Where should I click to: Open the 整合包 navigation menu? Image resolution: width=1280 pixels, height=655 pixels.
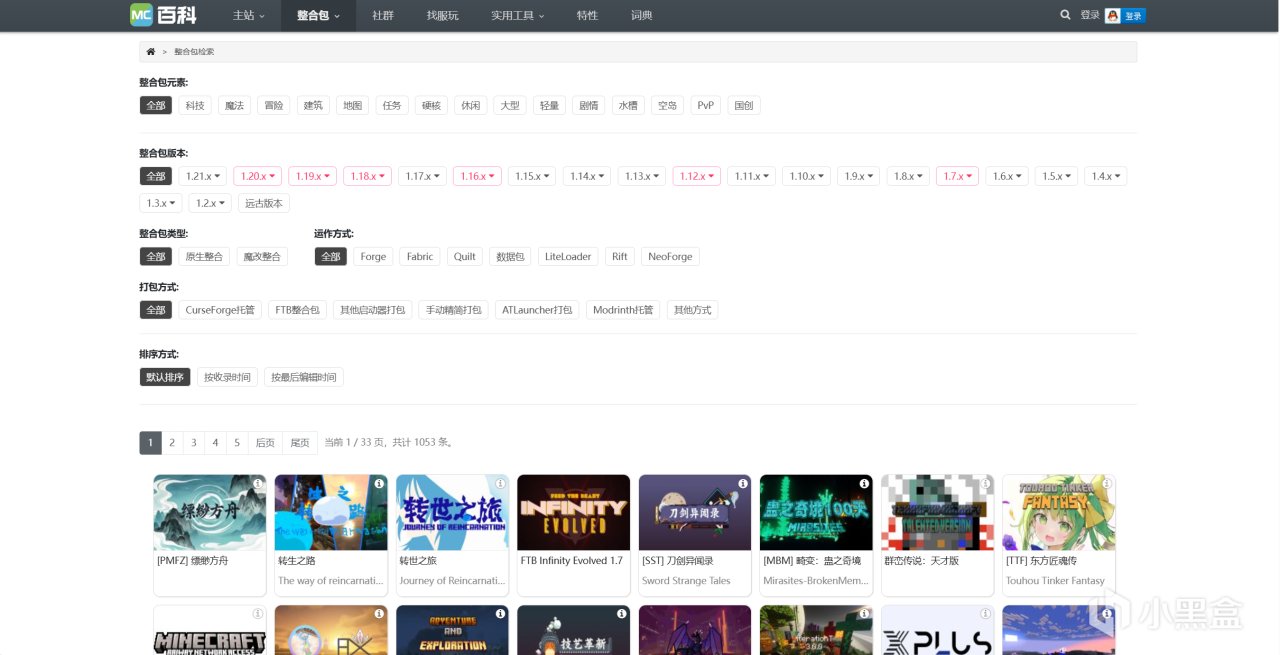click(318, 15)
